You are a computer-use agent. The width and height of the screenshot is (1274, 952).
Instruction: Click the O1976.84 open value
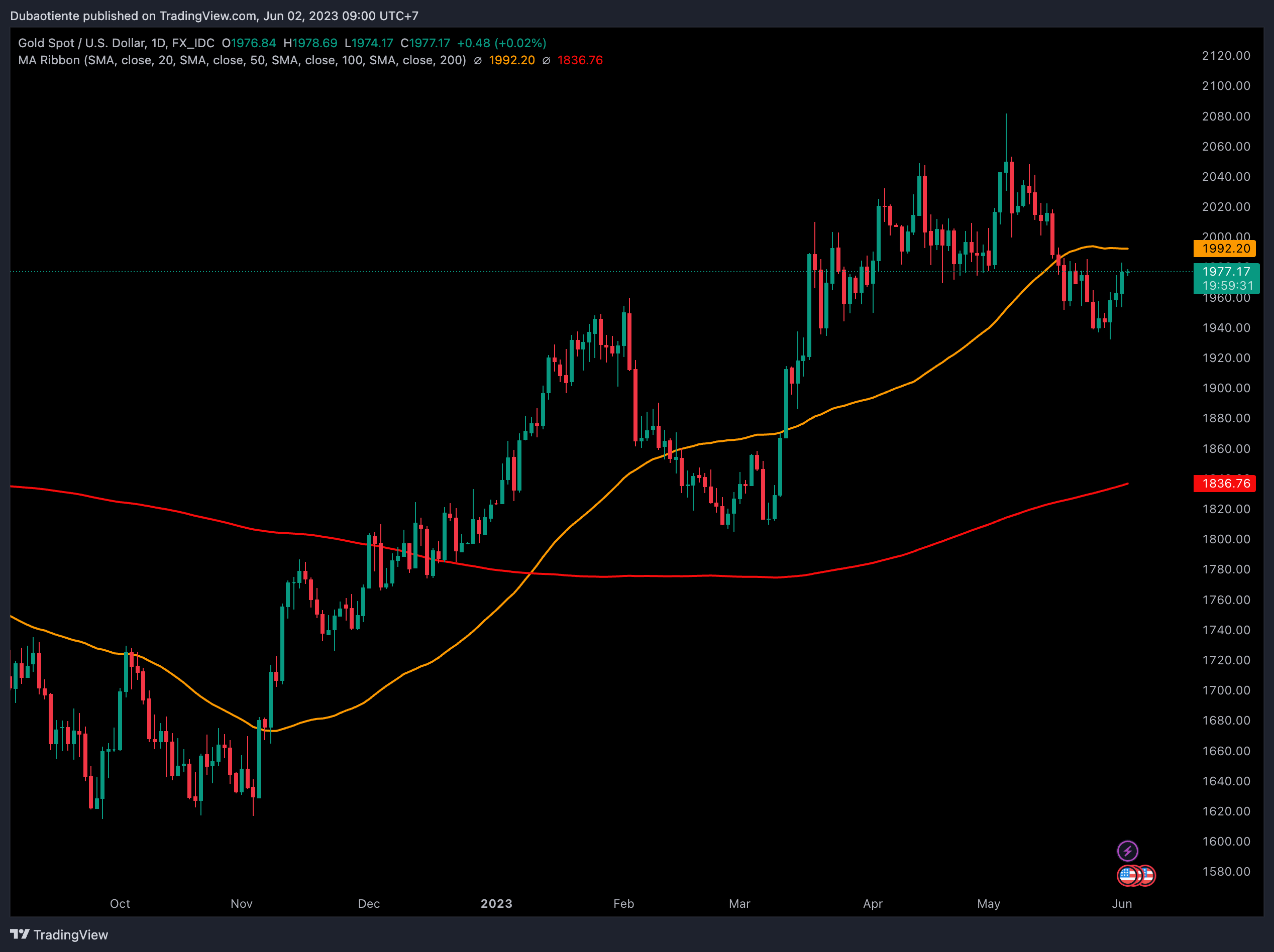tap(249, 43)
